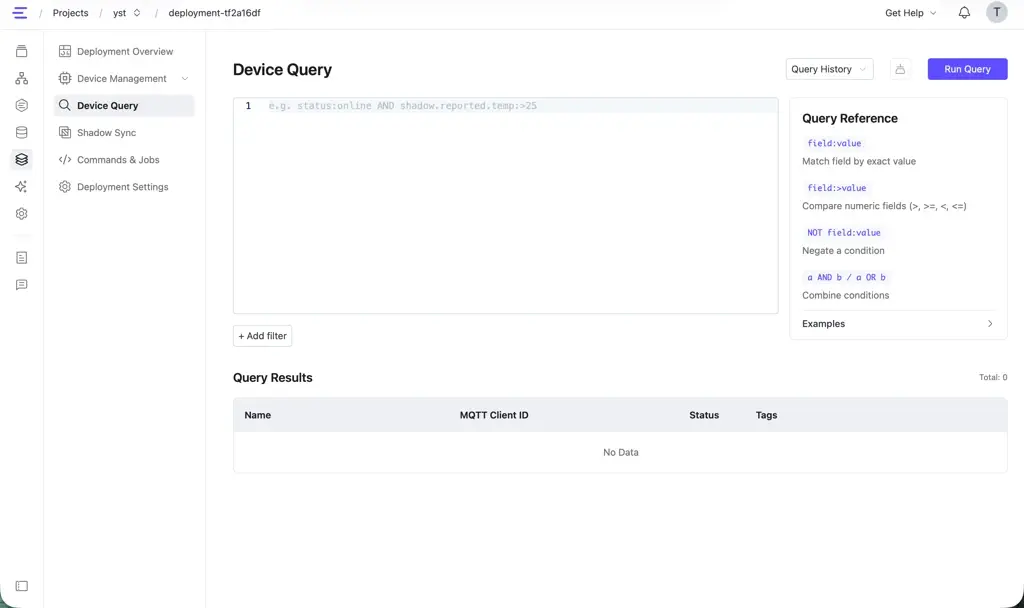1024x608 pixels.
Task: Click the NOT field:value snippet
Action: click(x=844, y=232)
